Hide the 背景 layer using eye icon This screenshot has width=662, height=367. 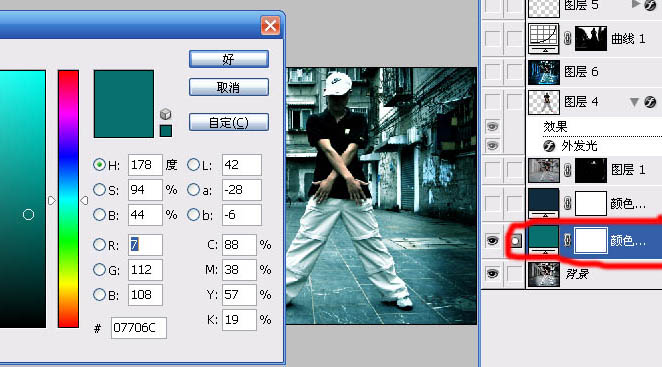coord(492,274)
